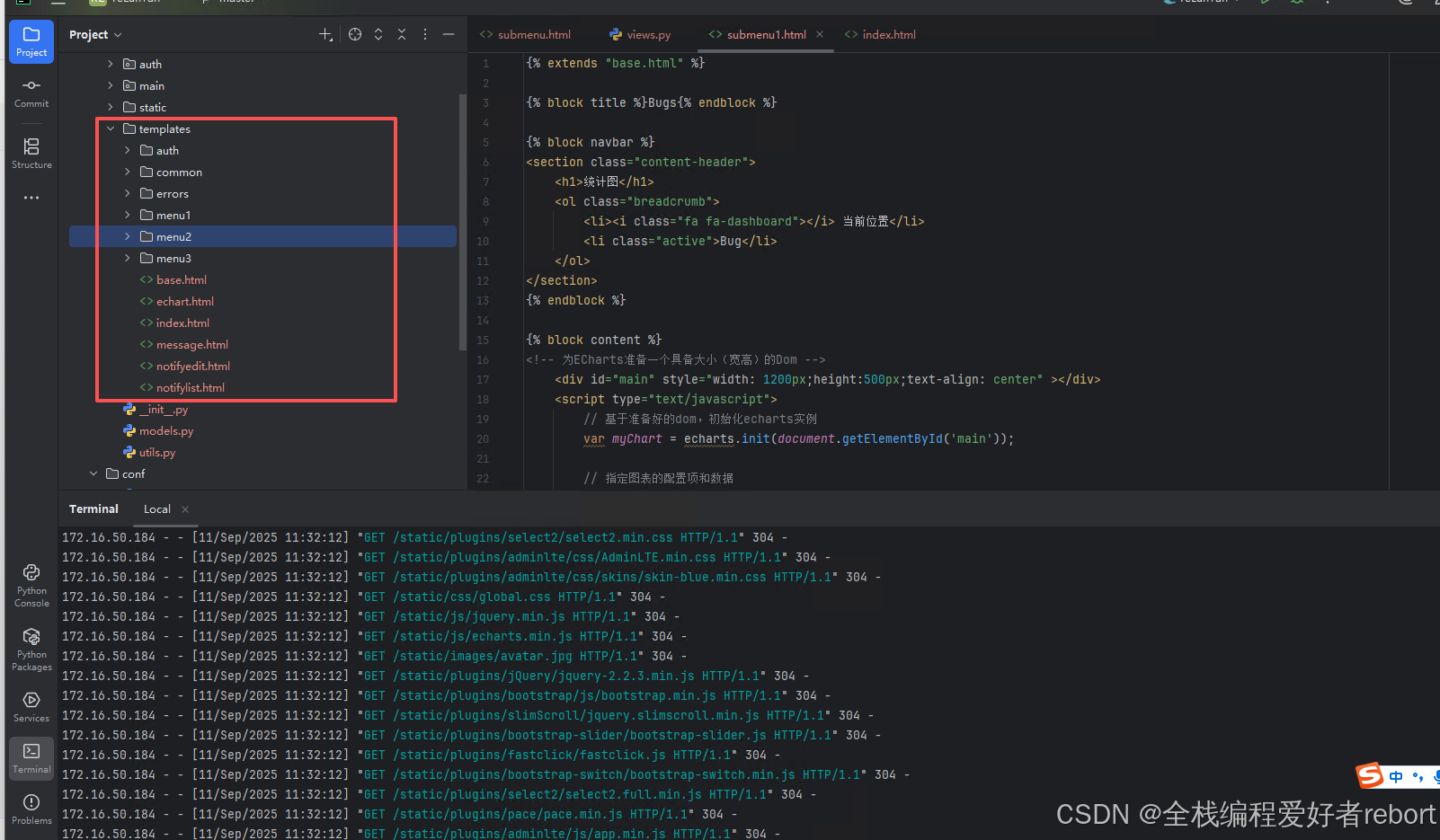1440x840 pixels.
Task: Open Project panel options menu
Action: 425,34
